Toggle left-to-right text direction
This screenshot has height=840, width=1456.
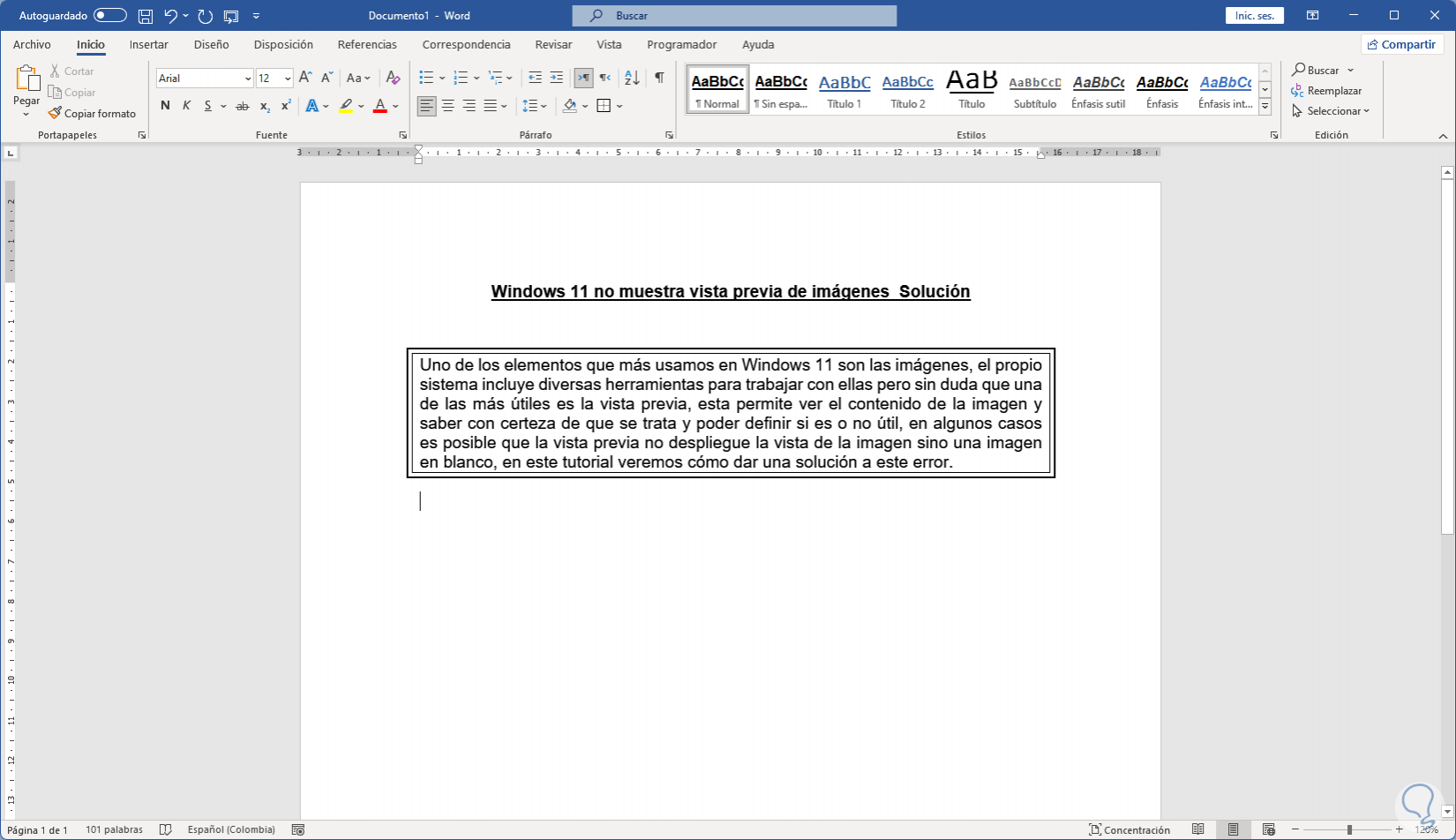point(583,78)
